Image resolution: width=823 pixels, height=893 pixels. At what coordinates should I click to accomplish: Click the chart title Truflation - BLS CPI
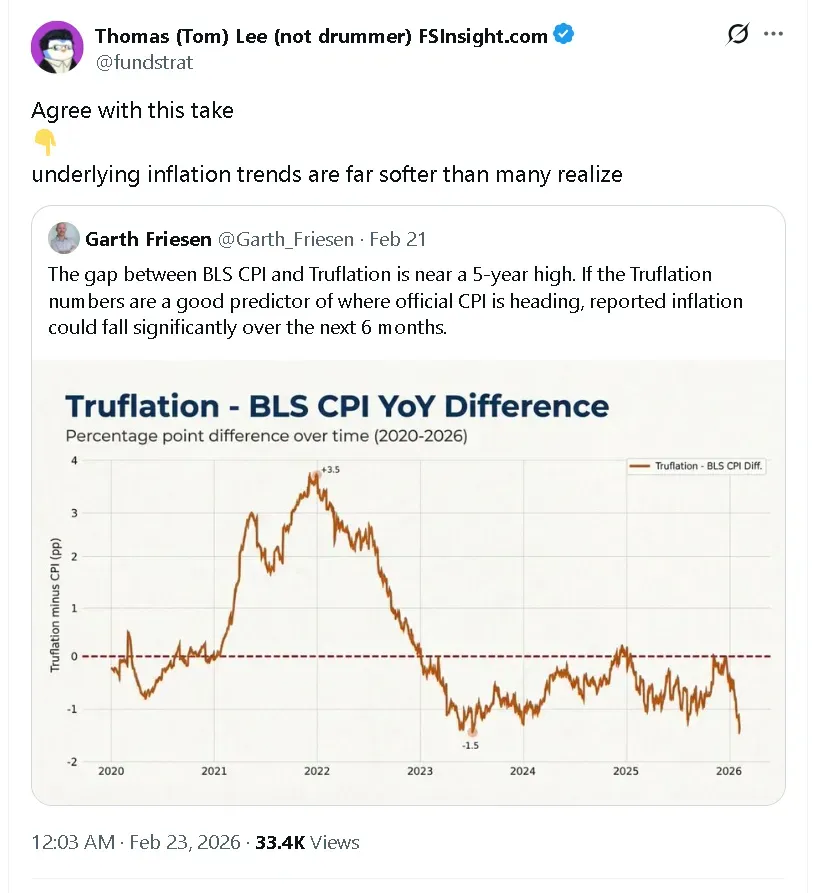[336, 406]
